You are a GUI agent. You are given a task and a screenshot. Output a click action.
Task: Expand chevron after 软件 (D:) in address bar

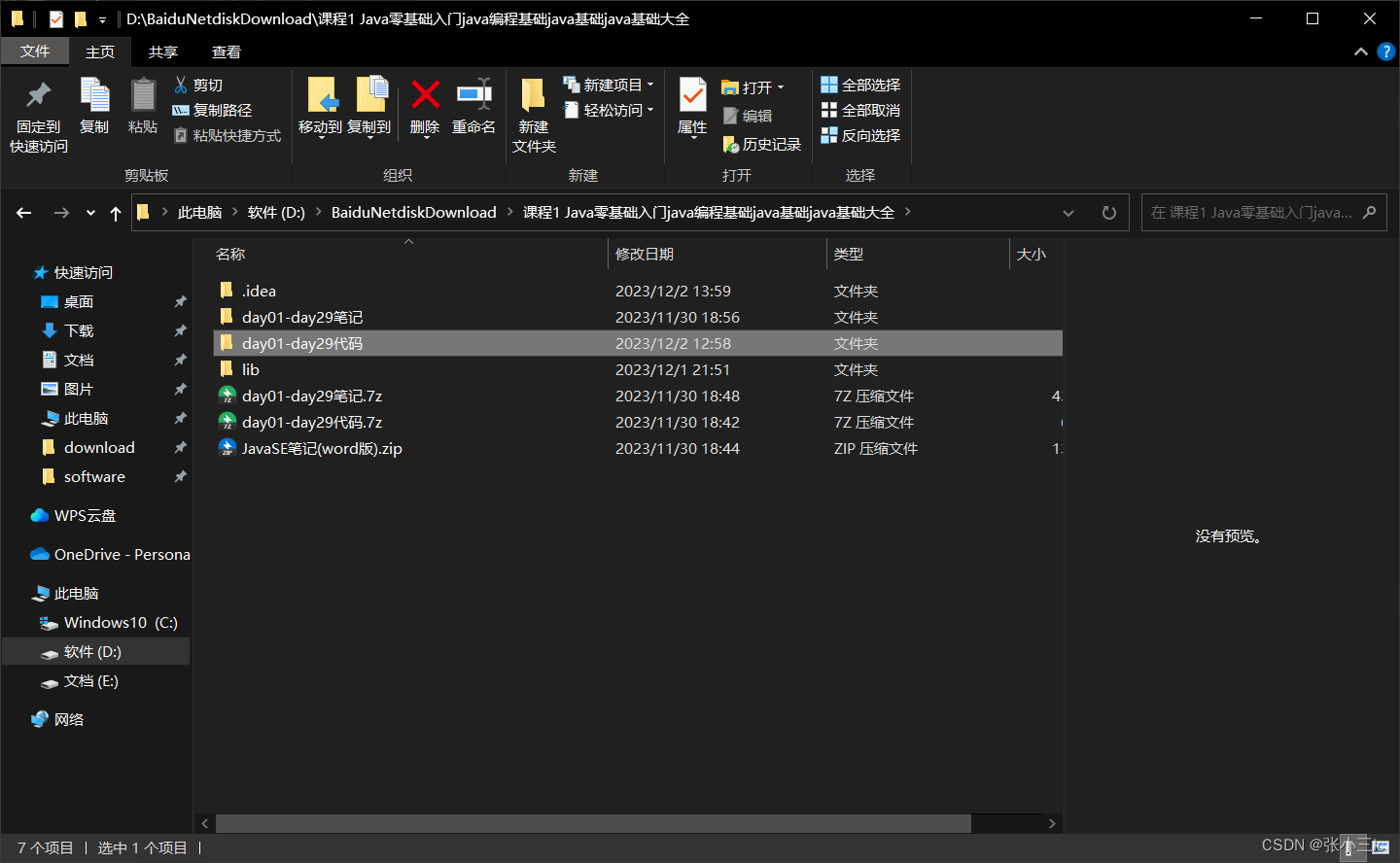pyautogui.click(x=318, y=212)
